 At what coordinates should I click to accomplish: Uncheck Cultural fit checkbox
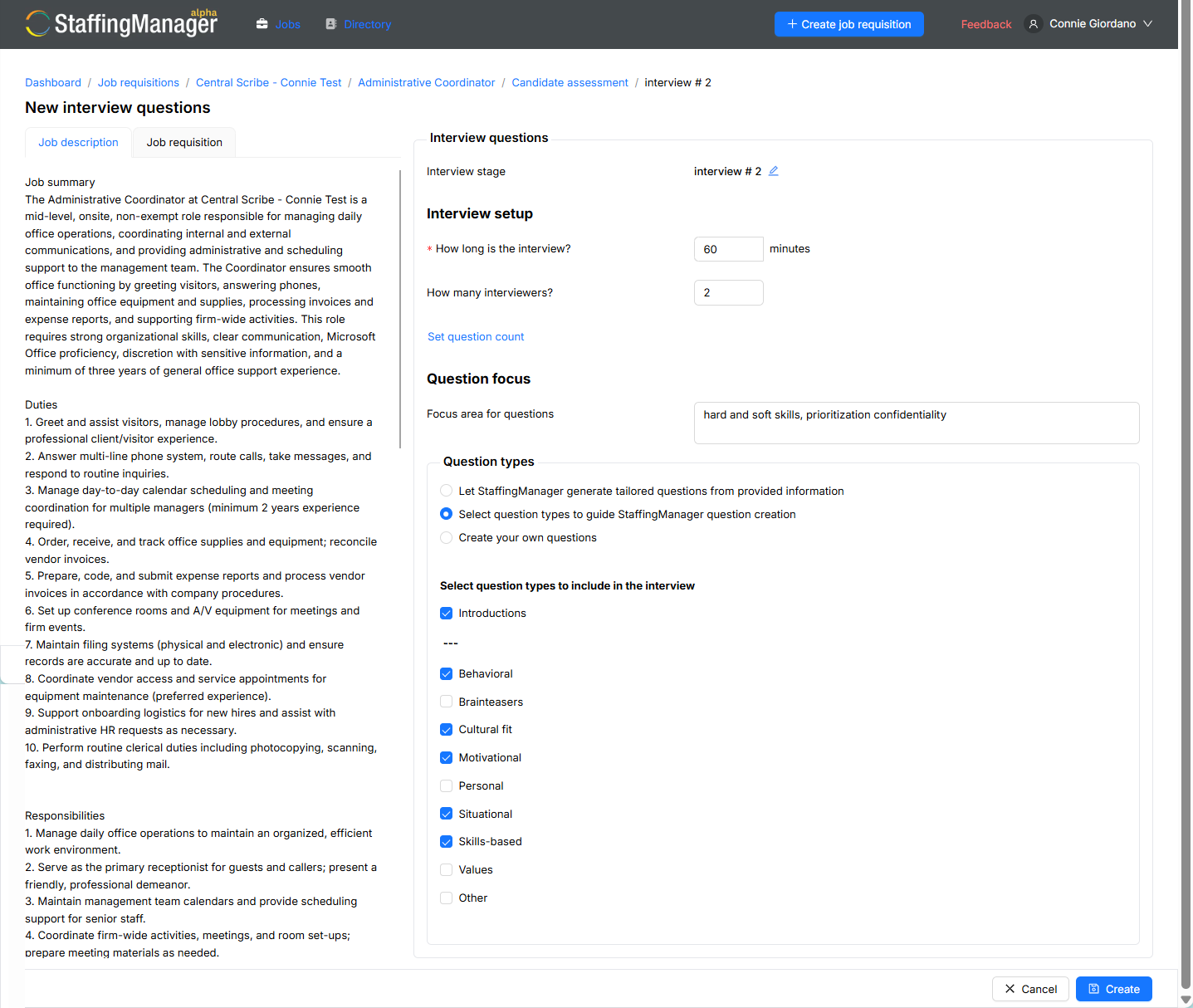pyautogui.click(x=447, y=729)
